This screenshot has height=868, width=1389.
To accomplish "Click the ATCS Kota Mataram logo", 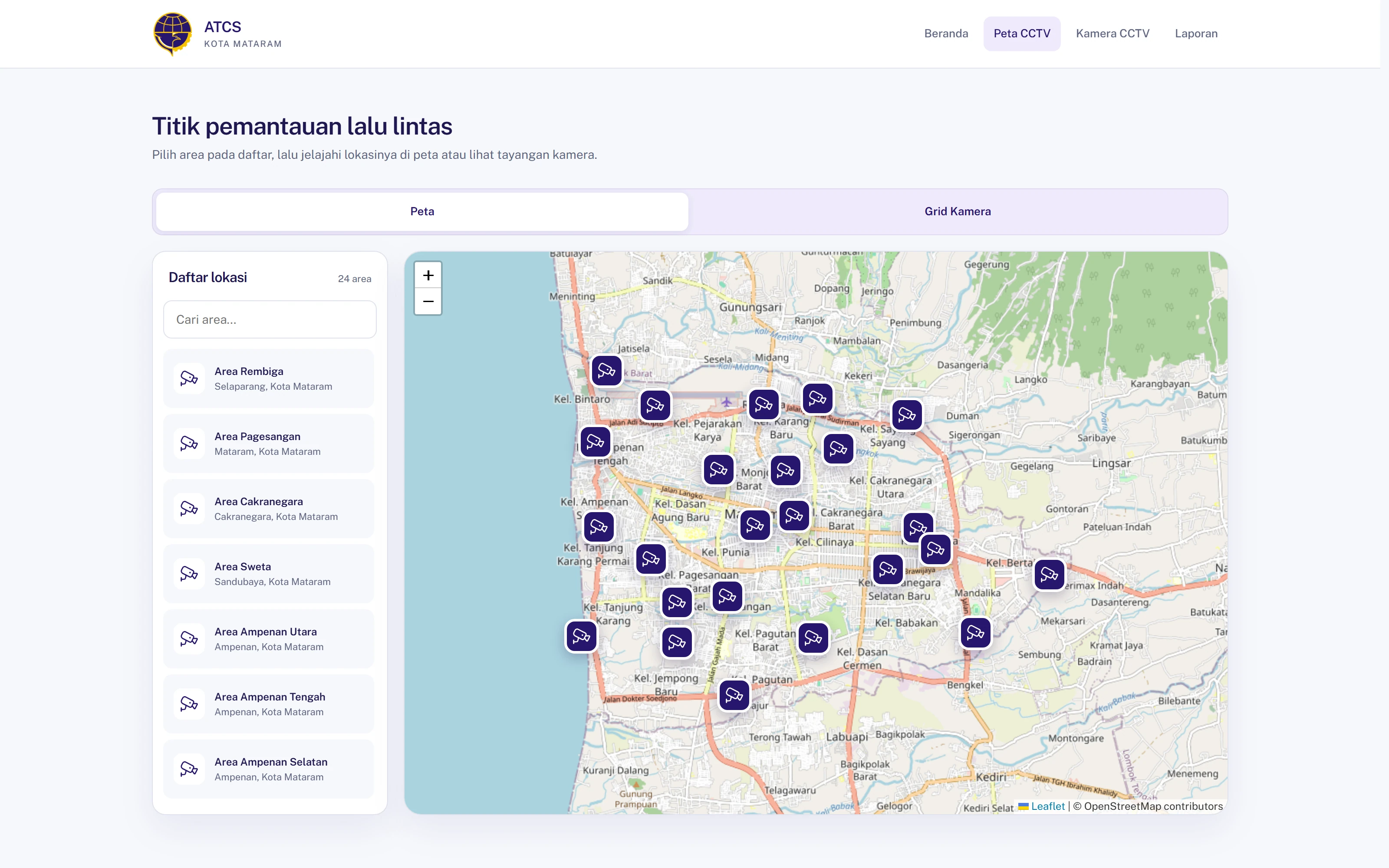I will (172, 33).
